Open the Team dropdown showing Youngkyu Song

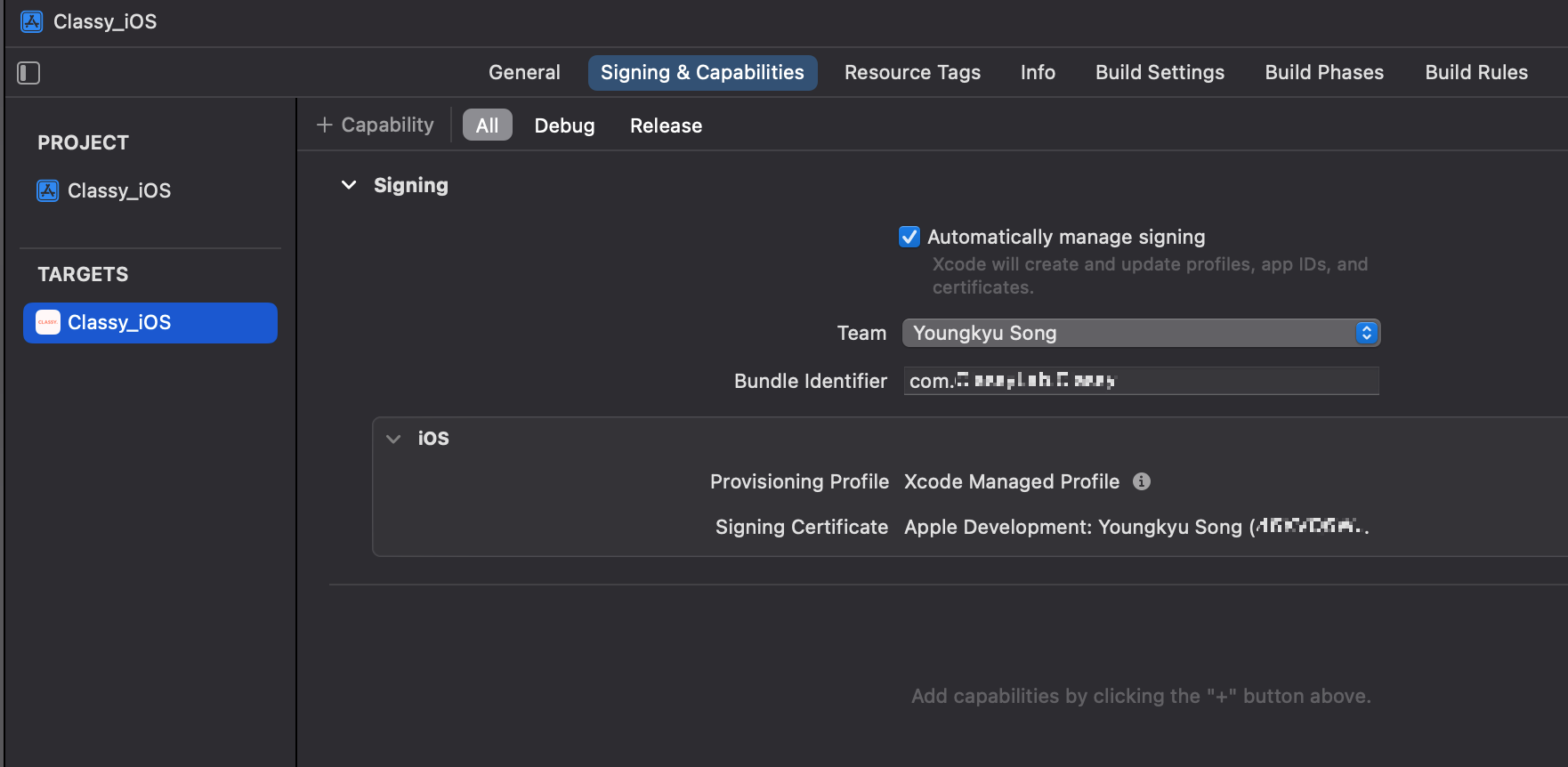pyautogui.click(x=1141, y=333)
